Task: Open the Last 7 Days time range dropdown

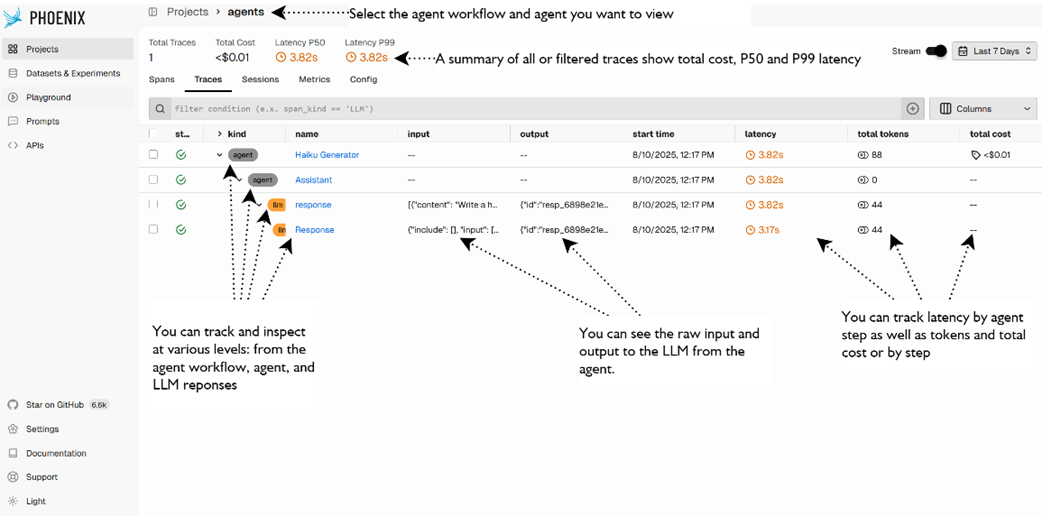Action: tap(994, 51)
